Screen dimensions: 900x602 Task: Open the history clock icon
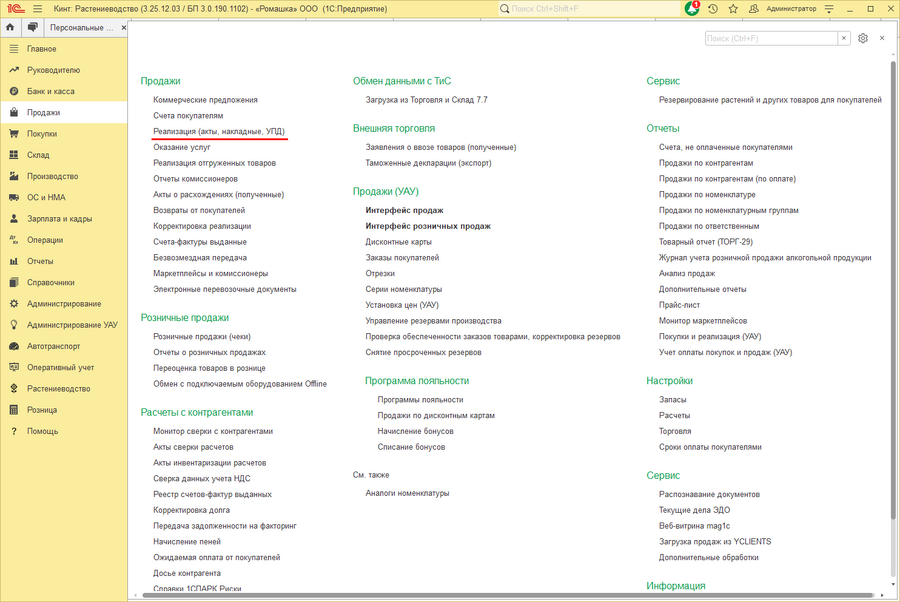click(713, 9)
